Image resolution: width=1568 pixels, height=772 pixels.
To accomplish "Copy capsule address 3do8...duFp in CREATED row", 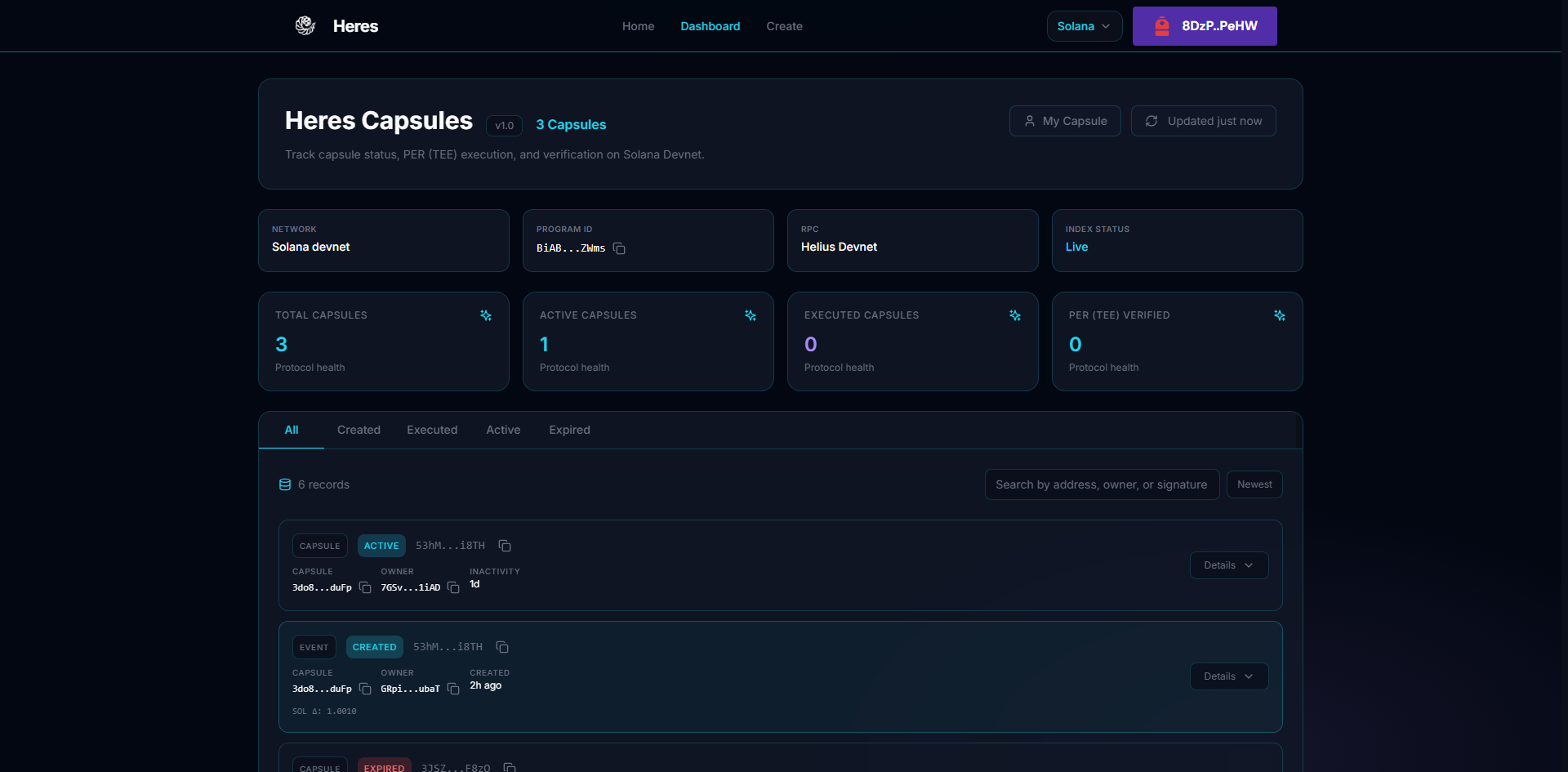I will (x=365, y=689).
